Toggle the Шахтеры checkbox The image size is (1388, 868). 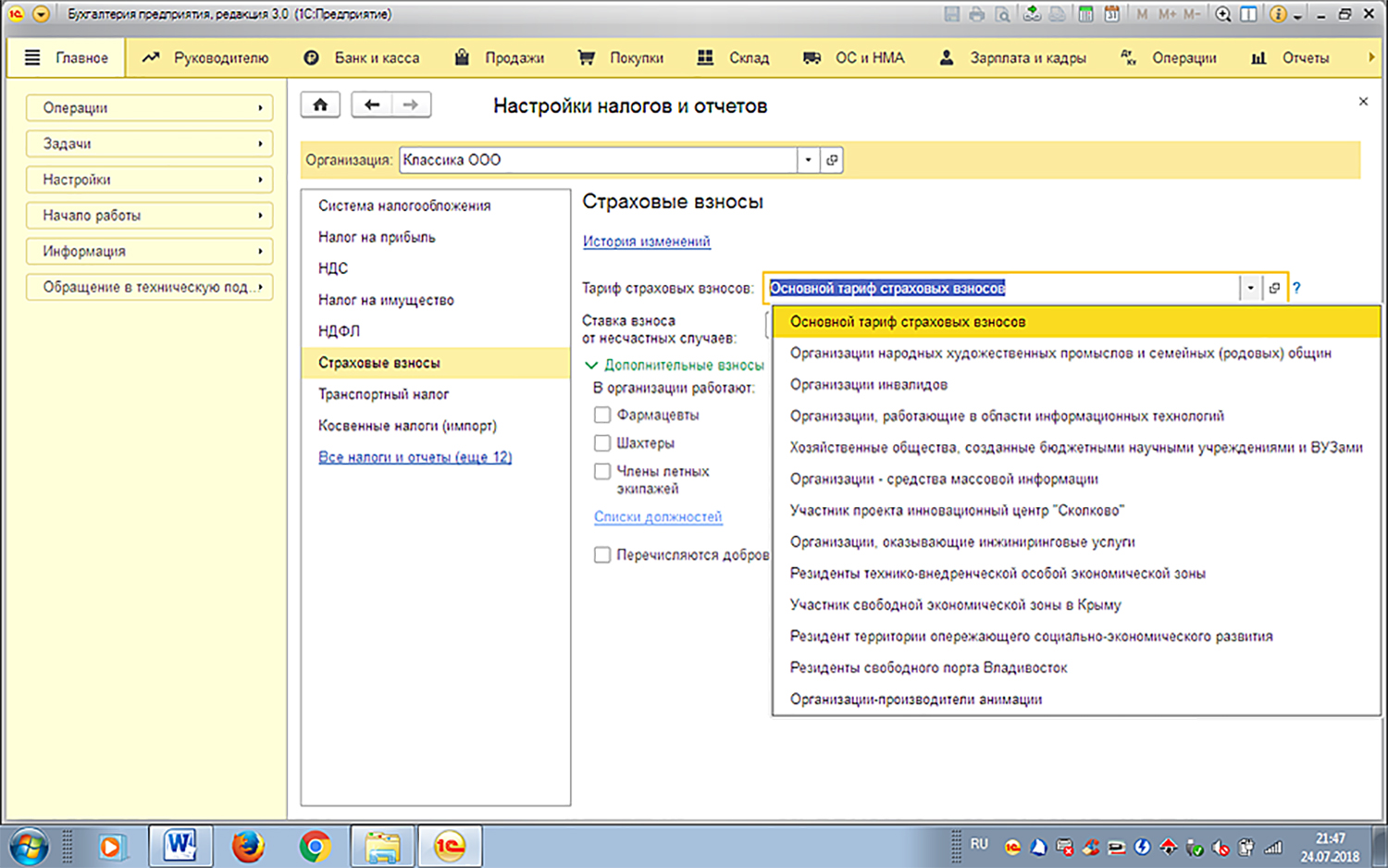point(602,443)
